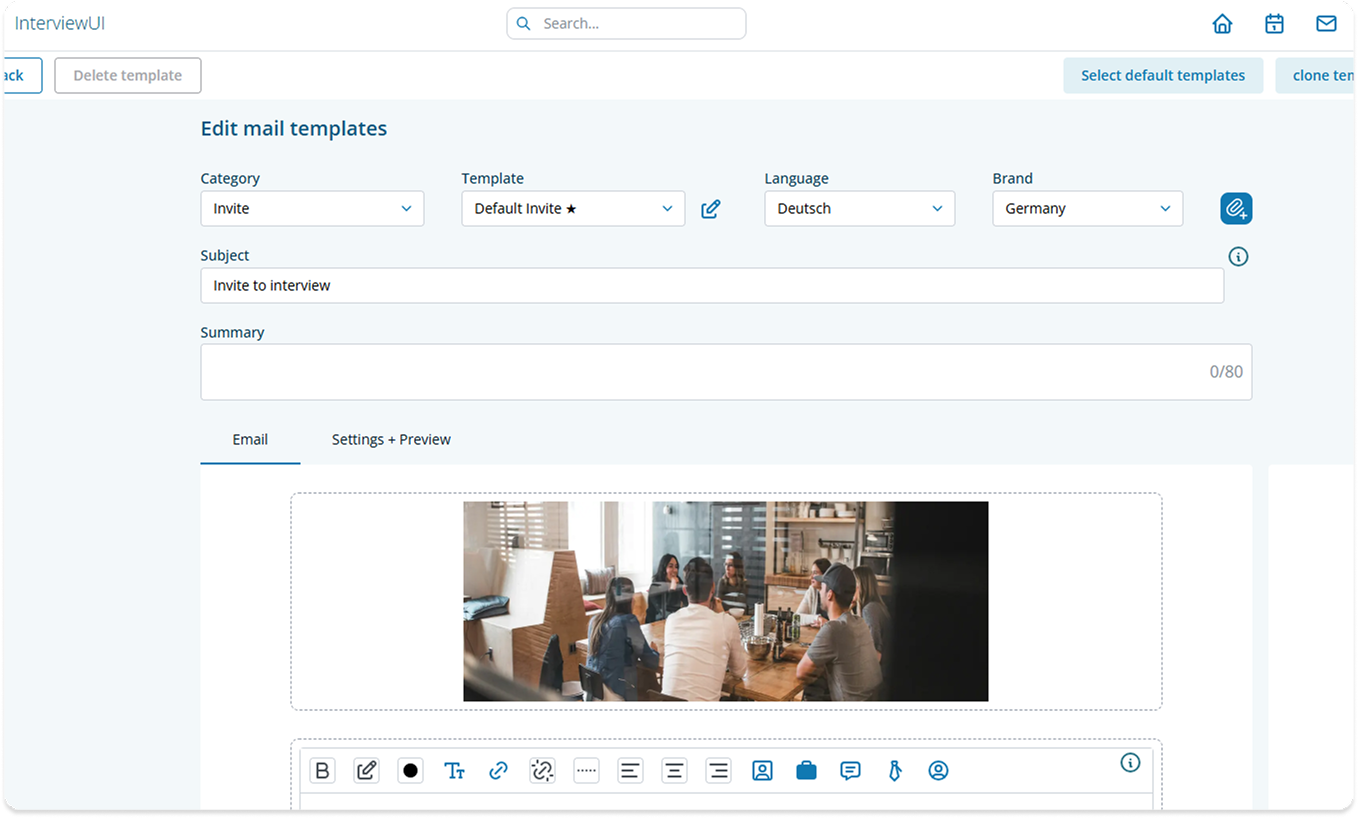
Task: Click the black color dot in the toolbar
Action: [410, 770]
